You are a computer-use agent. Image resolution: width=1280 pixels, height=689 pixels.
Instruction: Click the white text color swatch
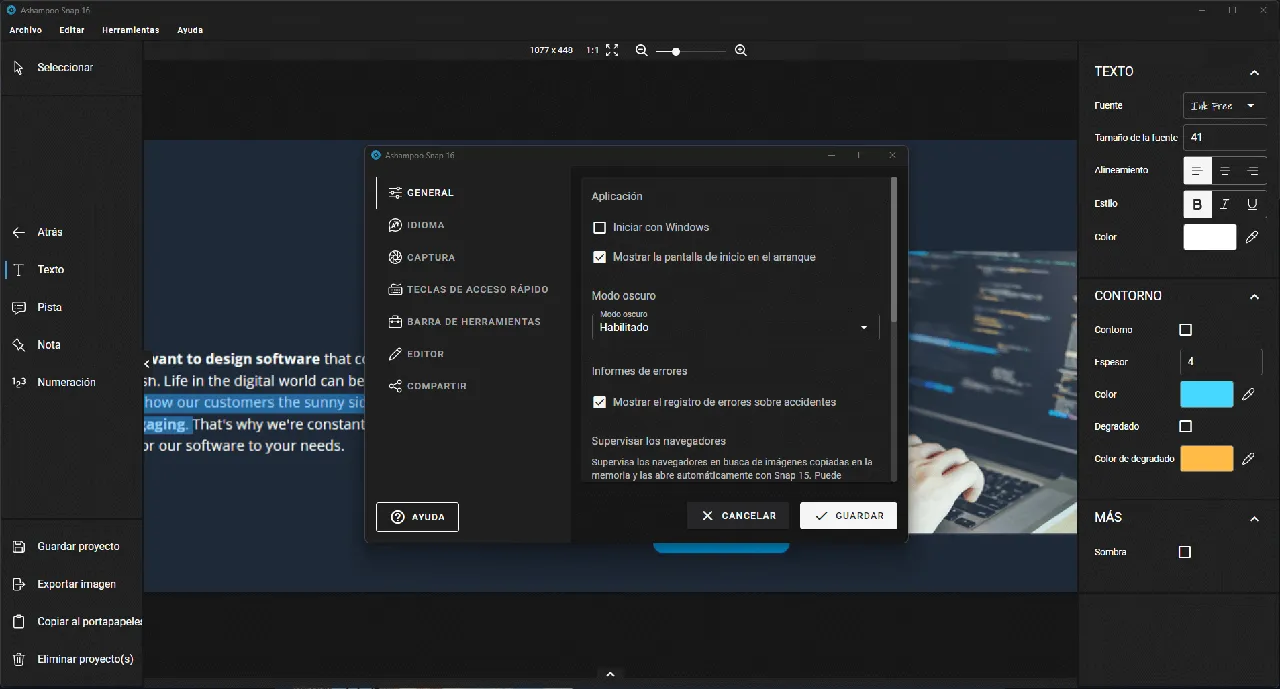coord(1210,237)
